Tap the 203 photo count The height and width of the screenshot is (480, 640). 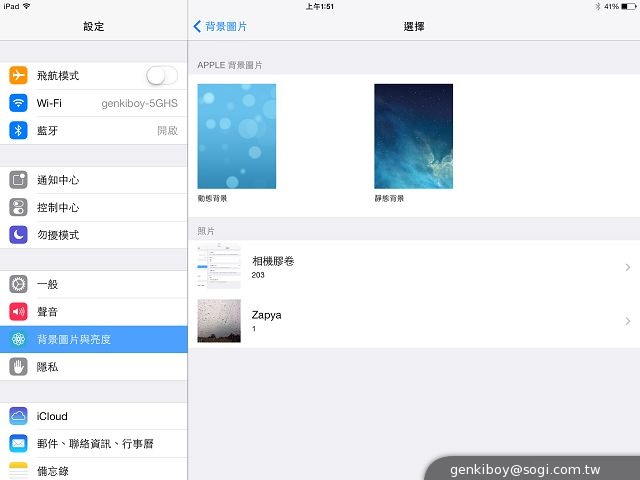(258, 275)
